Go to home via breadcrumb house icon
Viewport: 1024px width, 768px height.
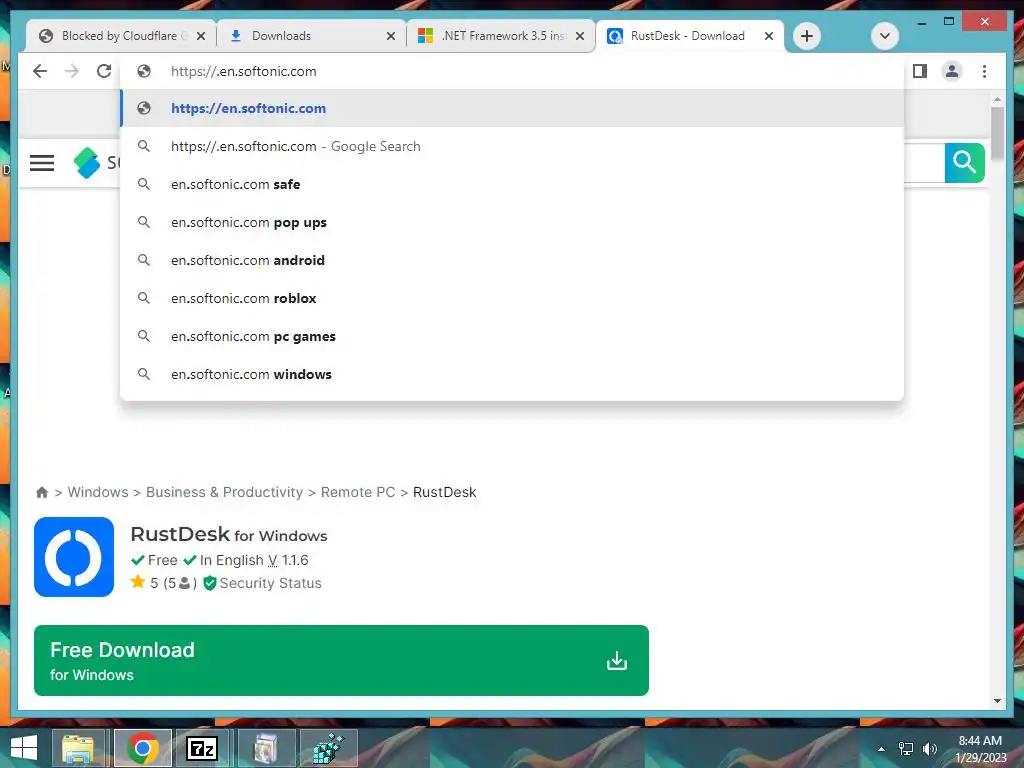[42, 492]
